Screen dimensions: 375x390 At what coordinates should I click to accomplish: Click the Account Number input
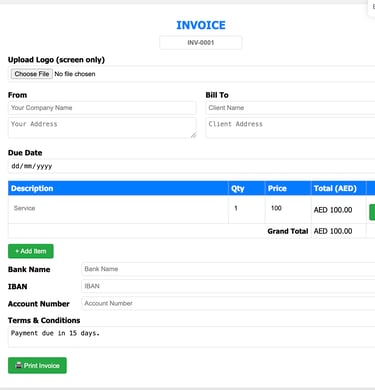(x=228, y=303)
